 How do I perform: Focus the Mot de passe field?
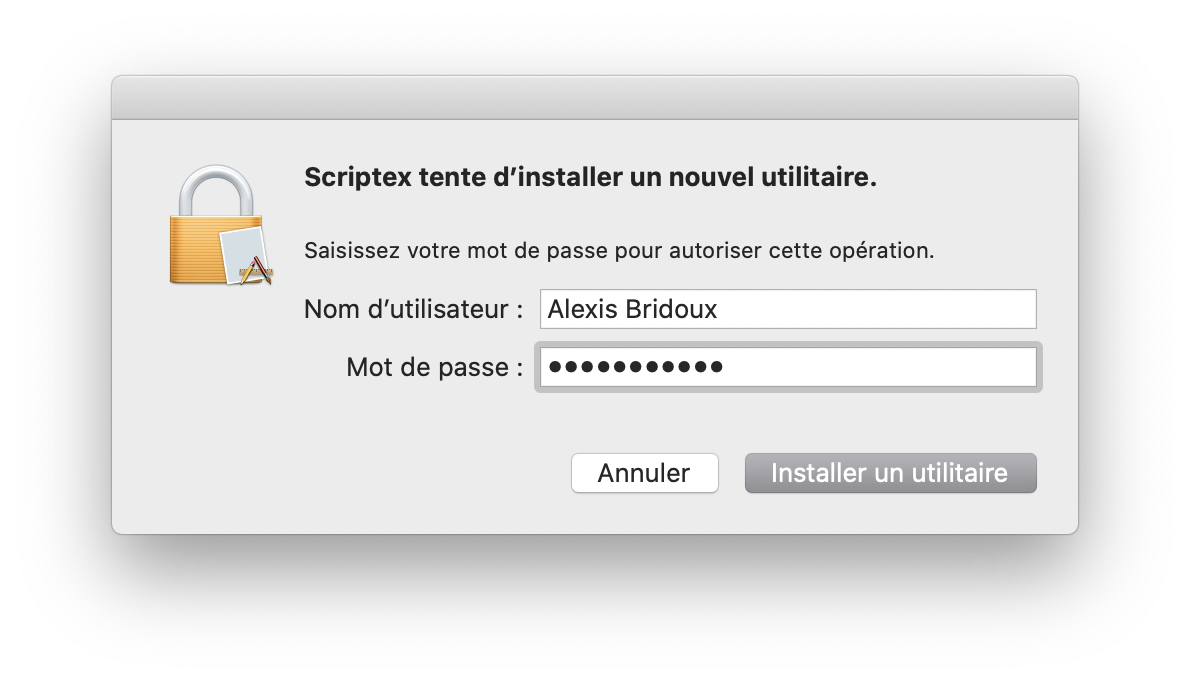pos(787,367)
